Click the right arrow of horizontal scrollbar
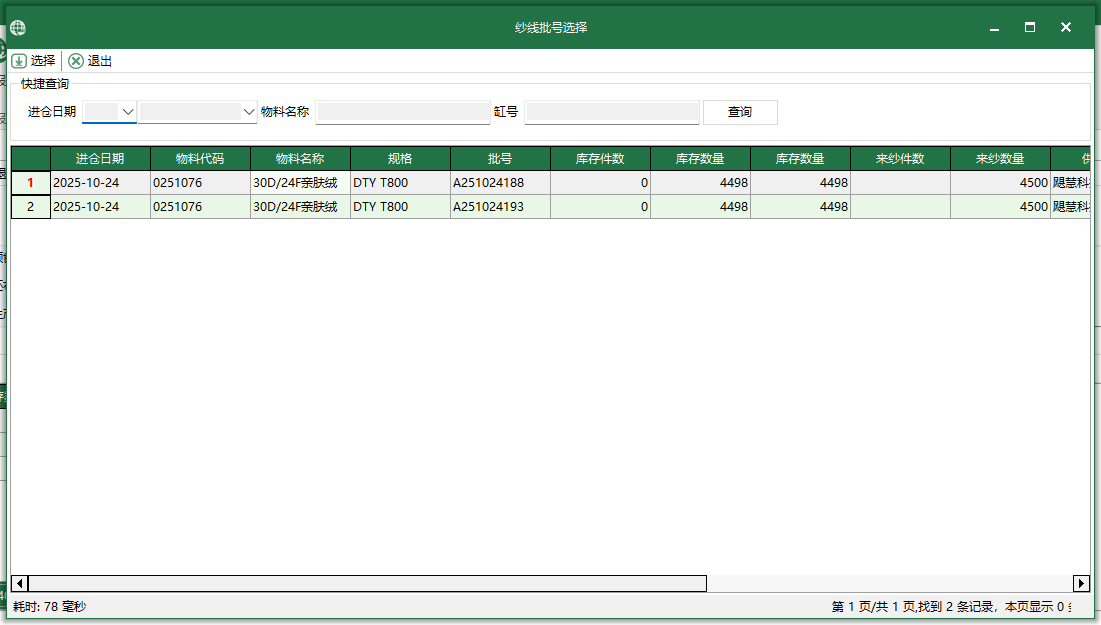Screen dimensions: 1101x625 1081,583
